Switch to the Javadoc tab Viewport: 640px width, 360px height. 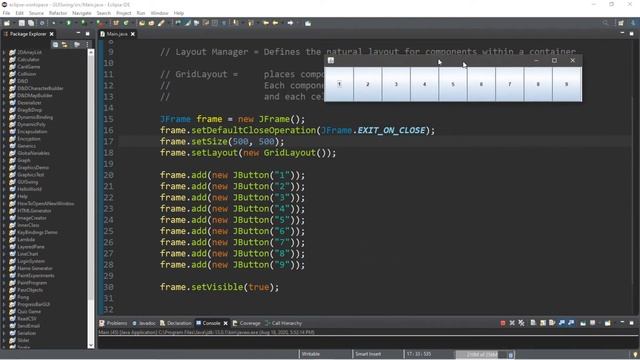tap(144, 323)
